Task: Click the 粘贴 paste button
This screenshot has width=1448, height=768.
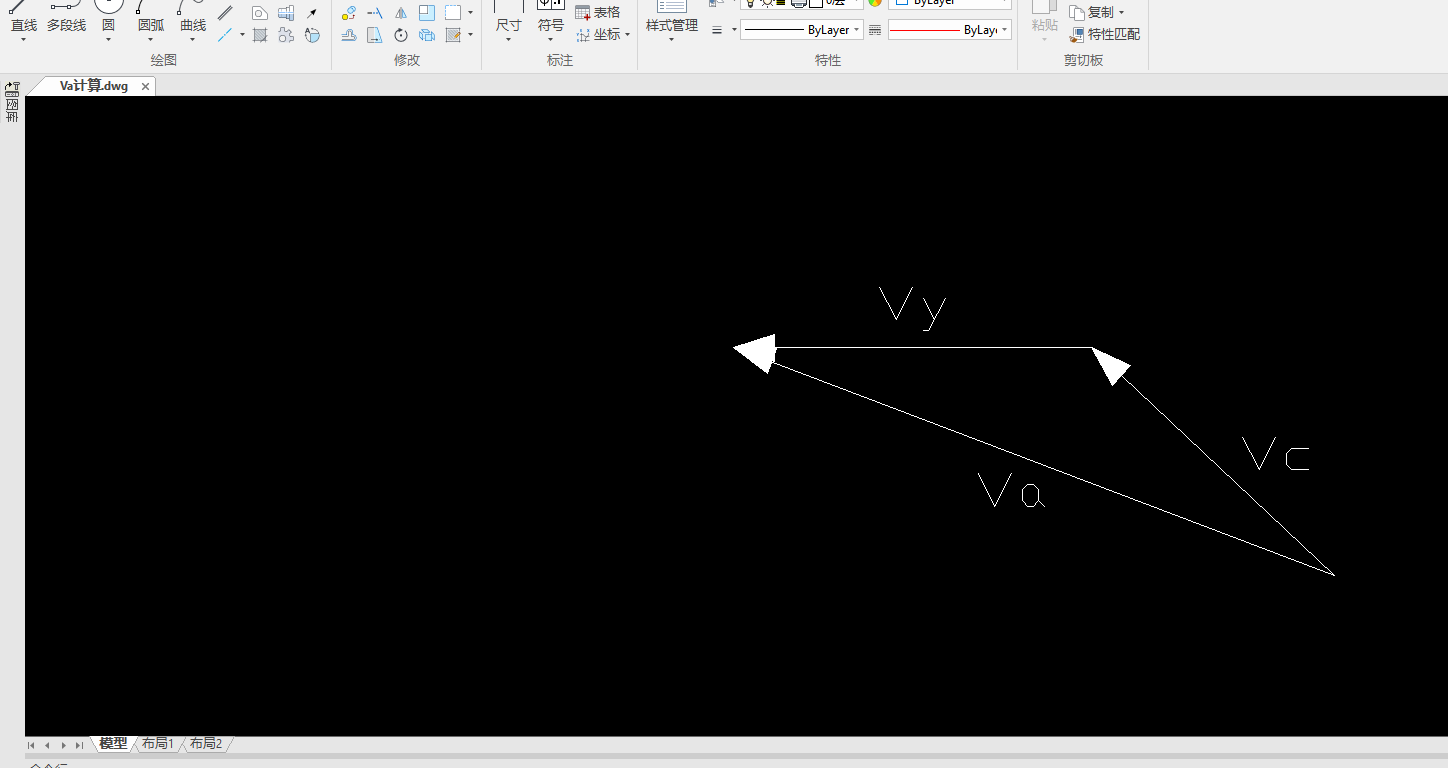Action: click(x=1044, y=19)
